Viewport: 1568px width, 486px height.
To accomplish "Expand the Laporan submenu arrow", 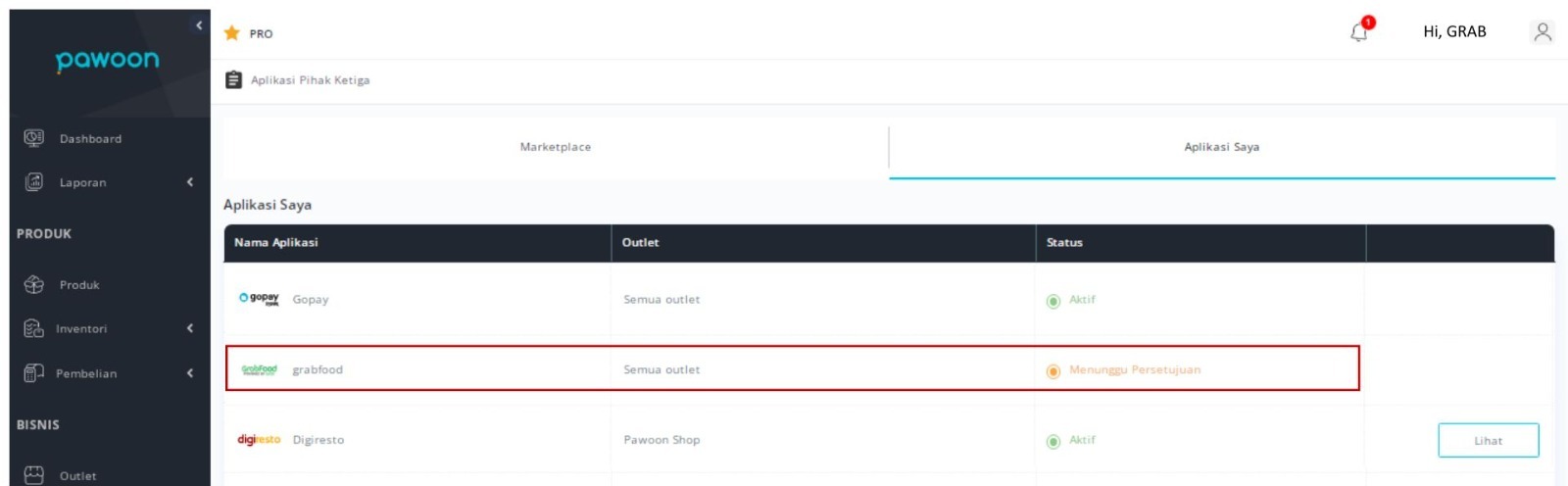I will click(190, 181).
